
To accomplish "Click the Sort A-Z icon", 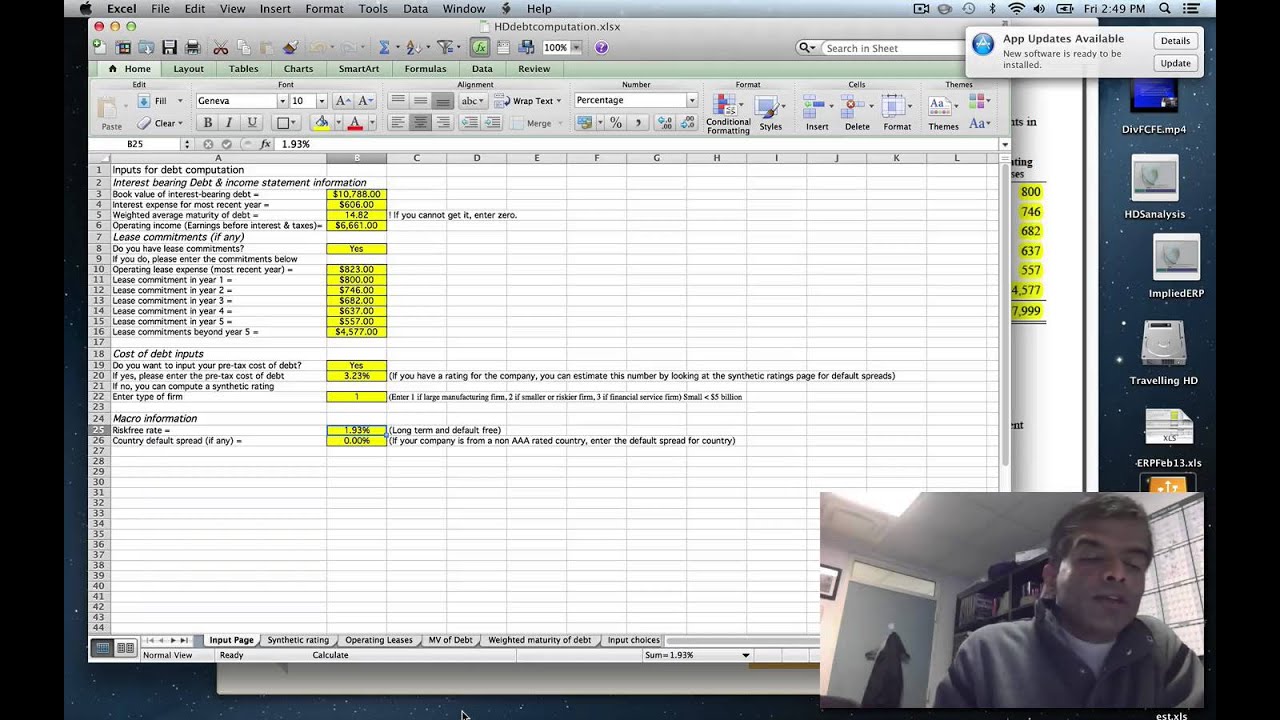I will tap(413, 47).
